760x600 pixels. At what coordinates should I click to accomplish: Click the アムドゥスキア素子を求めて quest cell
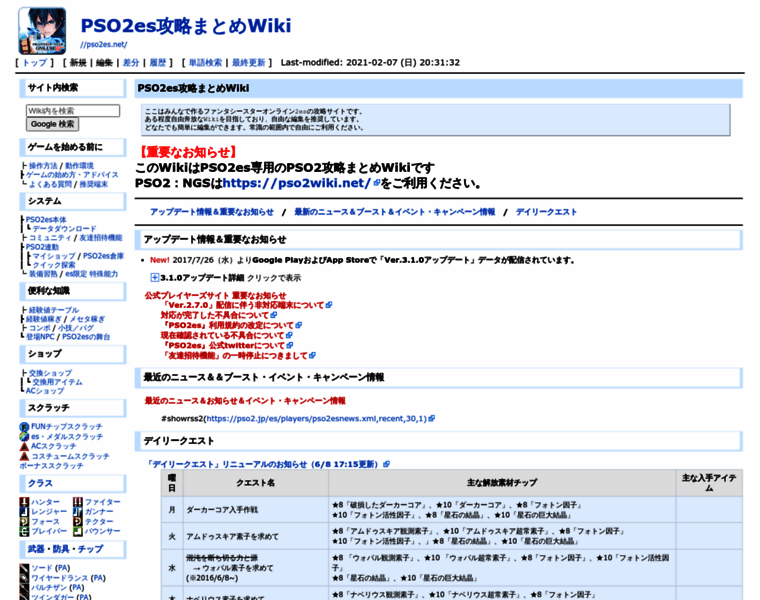click(x=256, y=536)
